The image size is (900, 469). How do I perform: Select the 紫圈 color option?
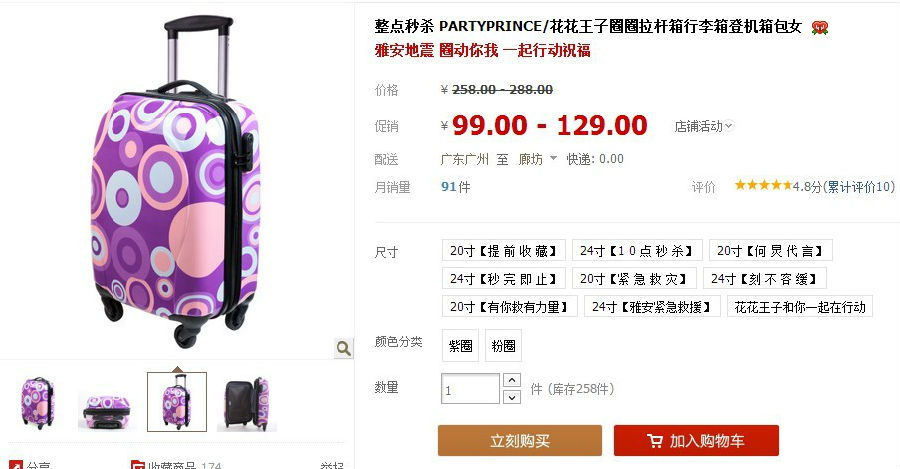pos(460,346)
